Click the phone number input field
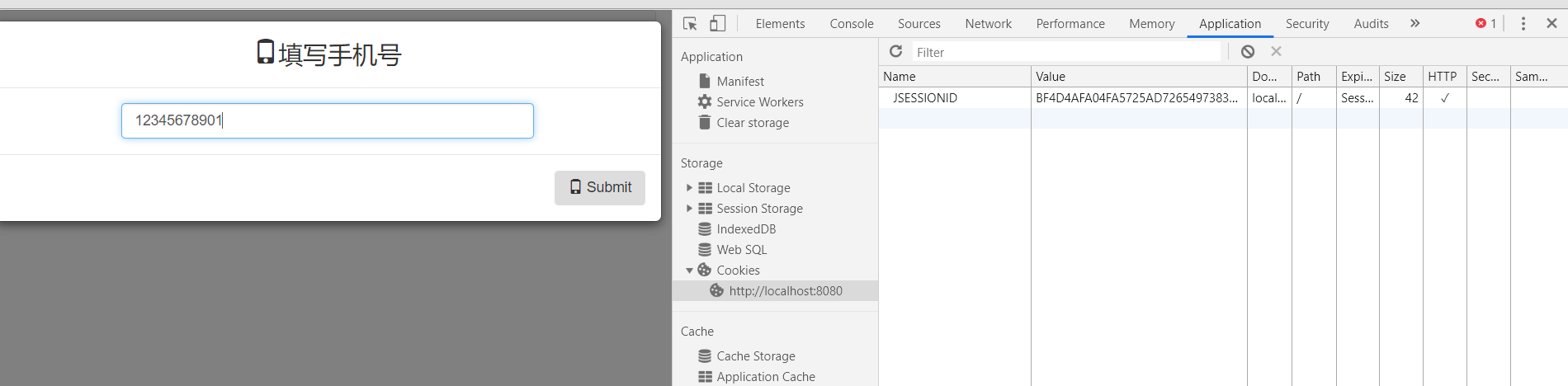 click(x=327, y=120)
